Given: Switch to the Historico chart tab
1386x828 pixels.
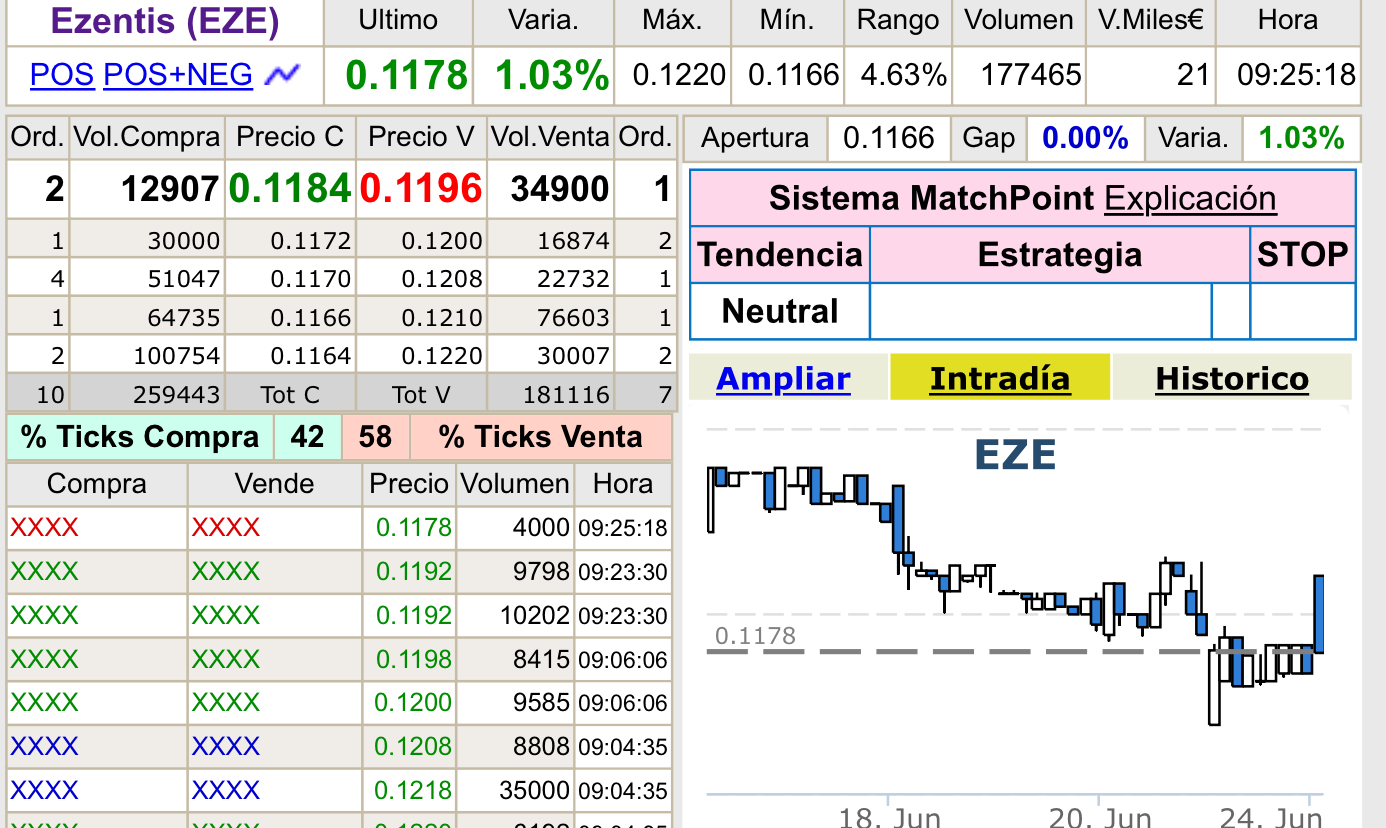Looking at the screenshot, I should (1232, 379).
